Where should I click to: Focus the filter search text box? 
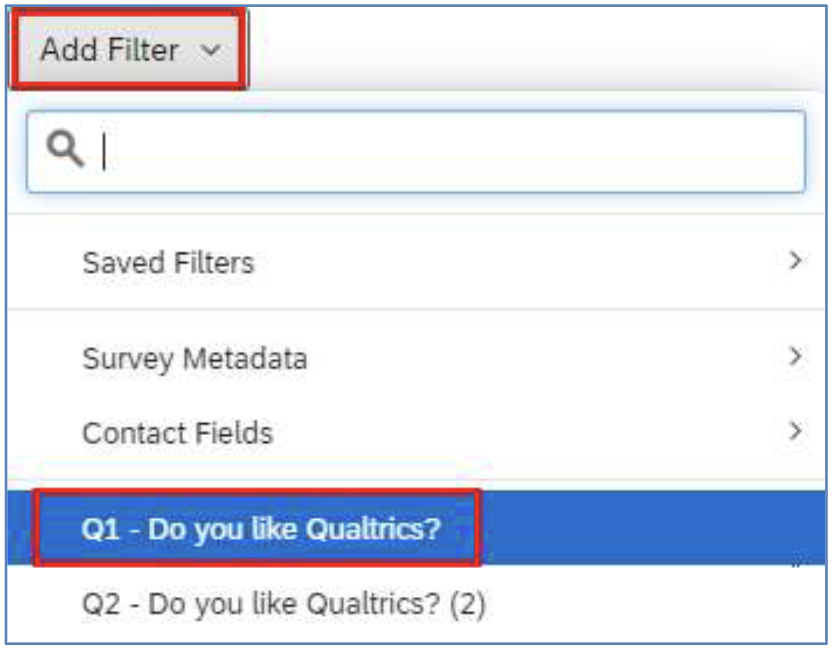point(416,151)
